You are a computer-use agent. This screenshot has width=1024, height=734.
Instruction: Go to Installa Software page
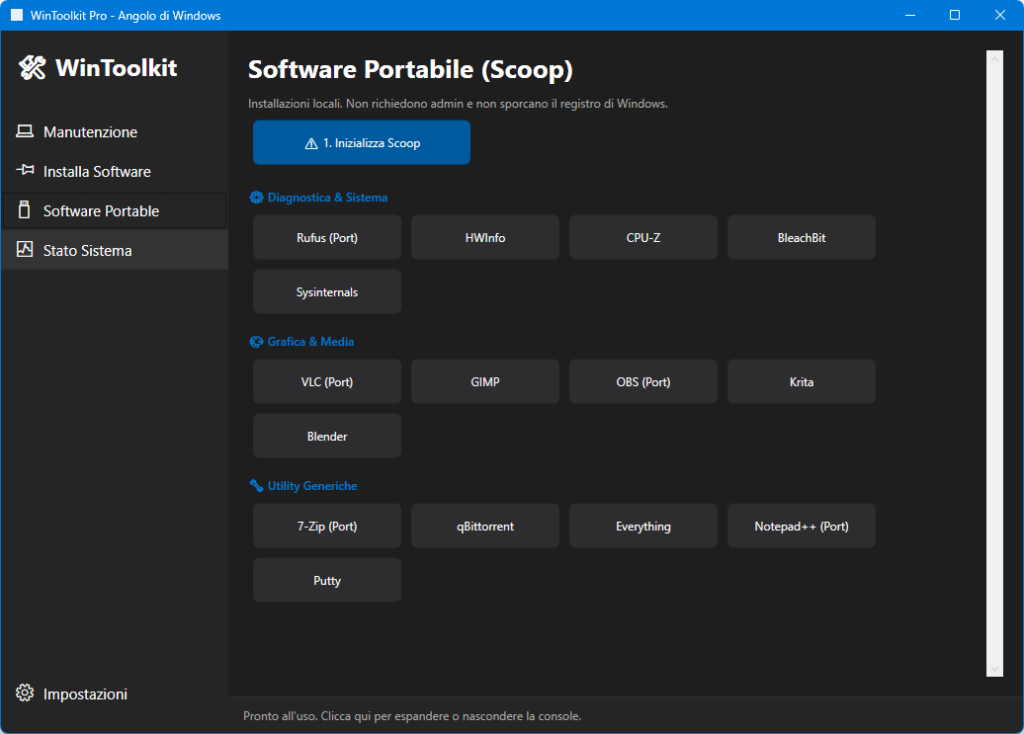[114, 171]
